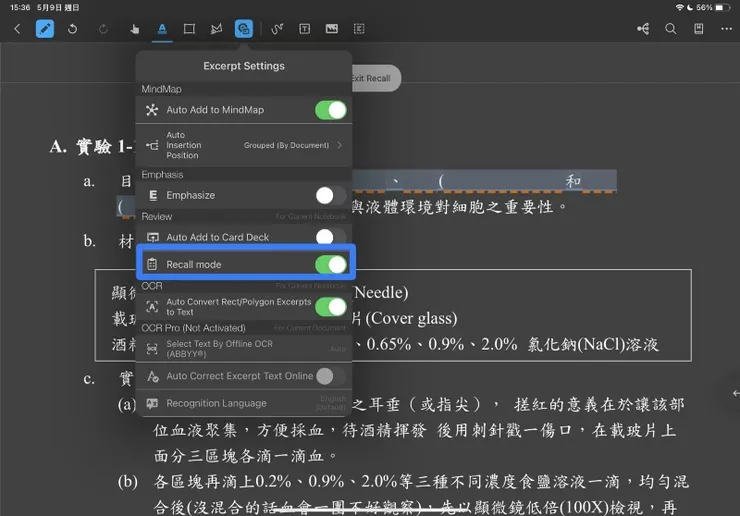Open the bookmarks icon in the toolbar
740x516 pixels.
pos(698,29)
